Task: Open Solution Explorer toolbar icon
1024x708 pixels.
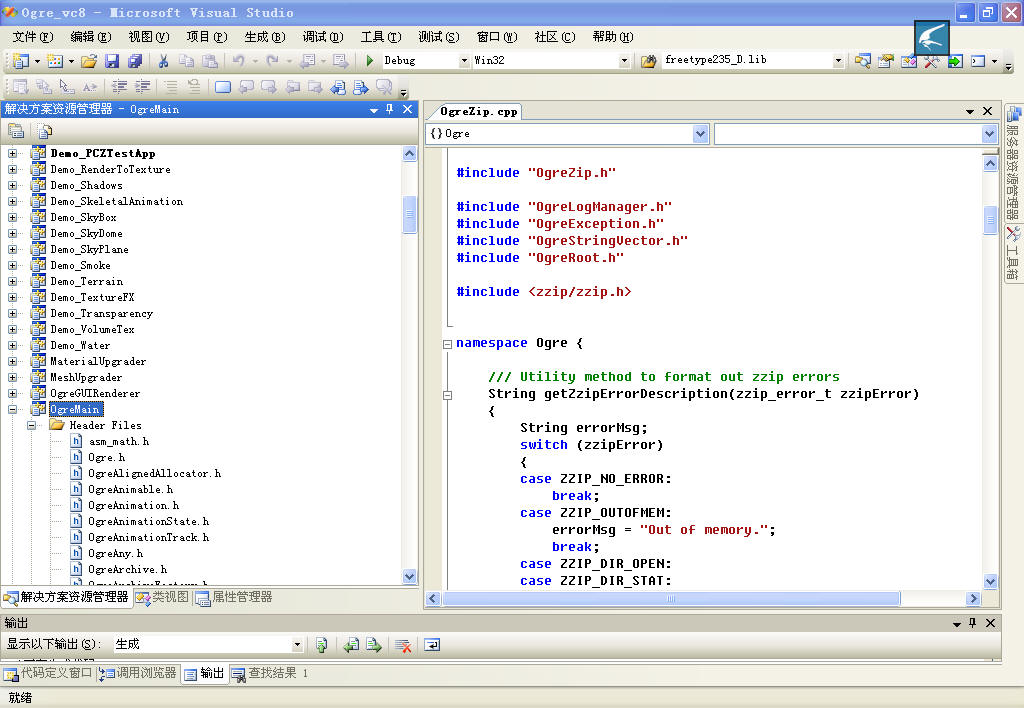Action: click(x=862, y=61)
